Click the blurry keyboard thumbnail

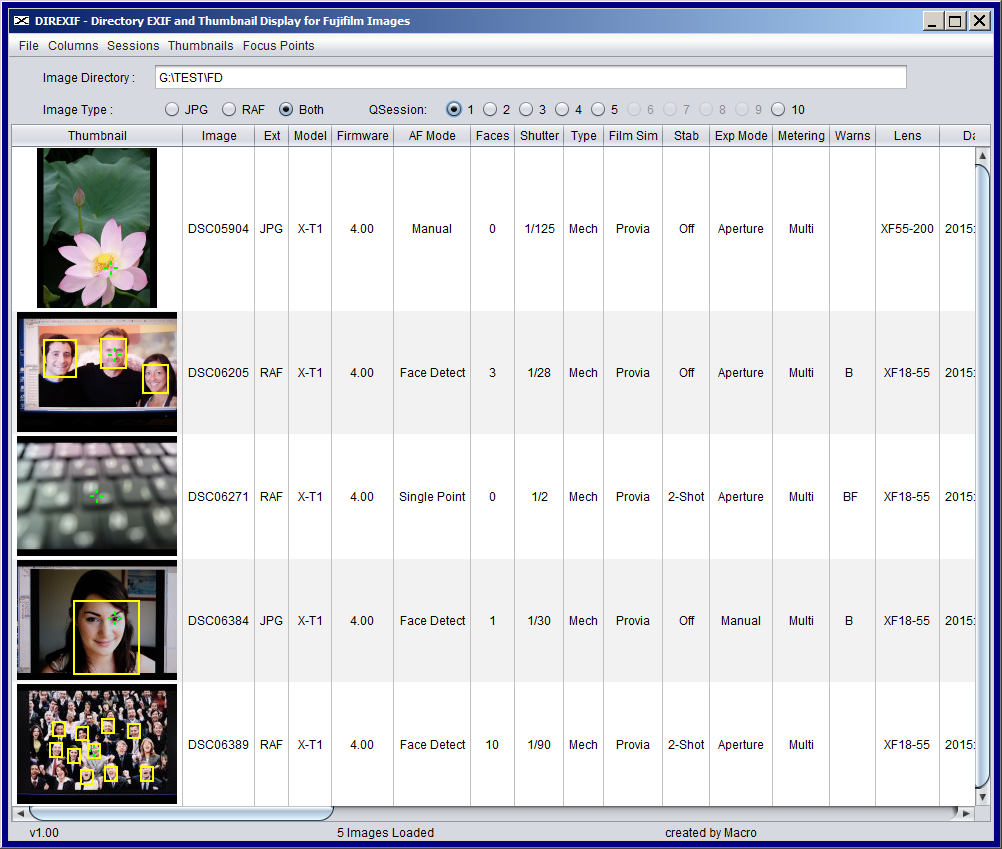pyautogui.click(x=97, y=496)
